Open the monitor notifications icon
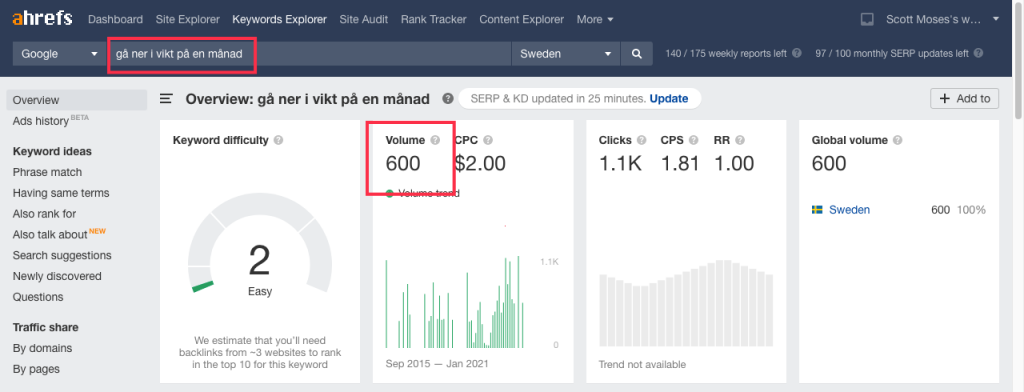Screen dimensions: 1024x392 point(867,20)
